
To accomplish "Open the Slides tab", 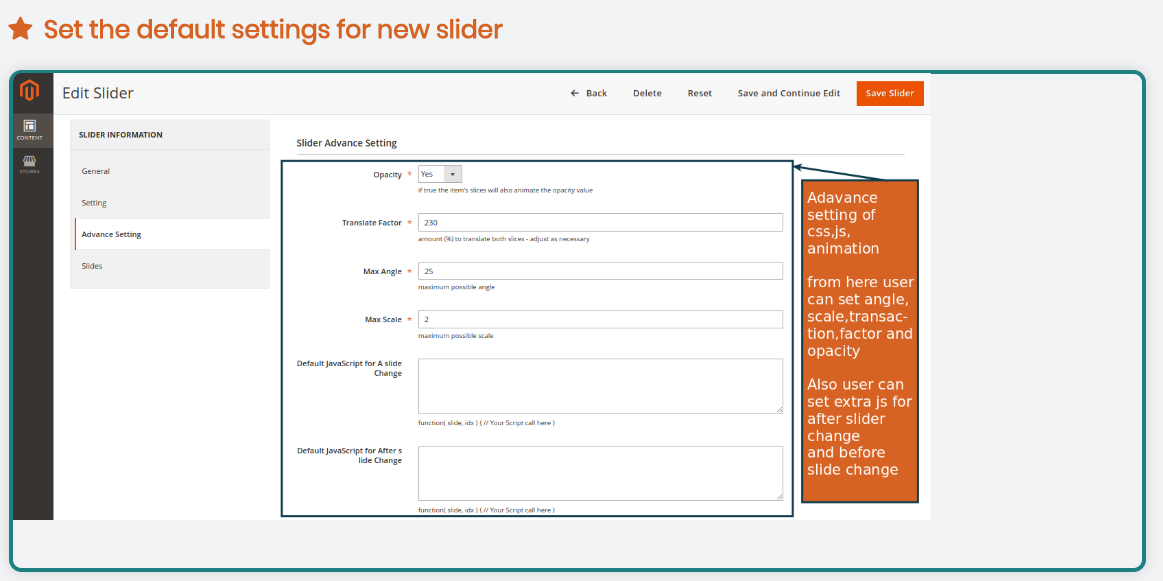I will (92, 266).
